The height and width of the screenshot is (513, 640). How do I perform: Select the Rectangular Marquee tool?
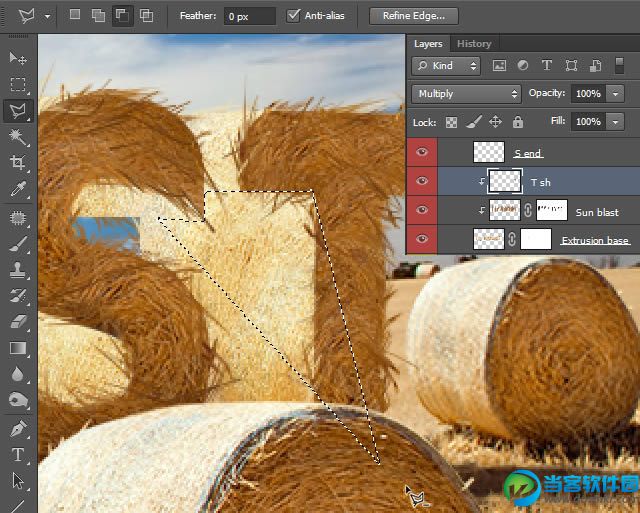point(18,85)
